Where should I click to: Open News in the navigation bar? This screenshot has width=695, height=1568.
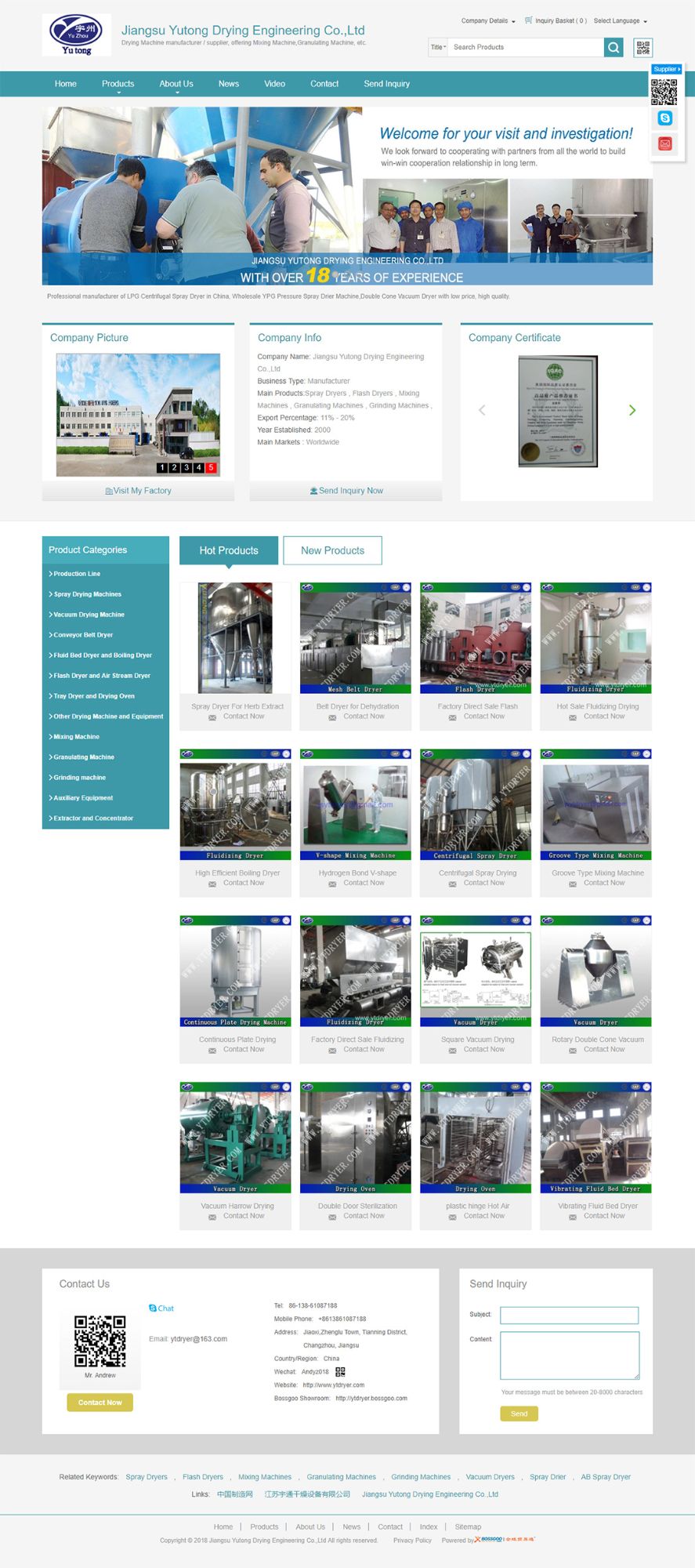(x=229, y=84)
